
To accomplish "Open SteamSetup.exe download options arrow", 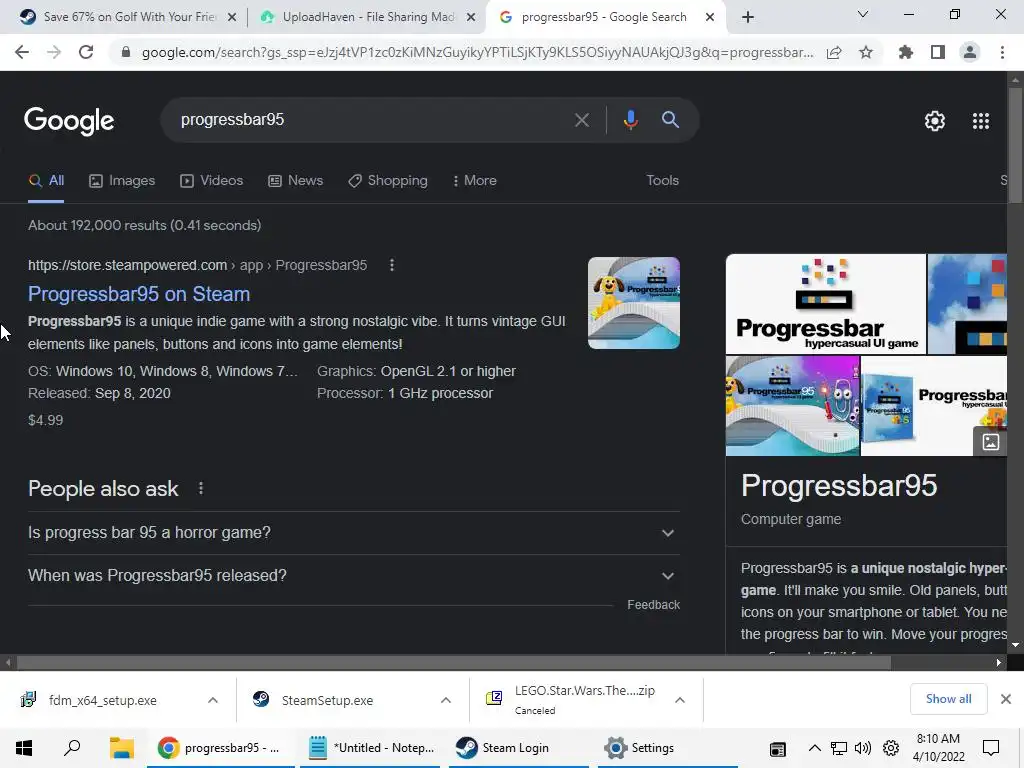I will coord(446,700).
